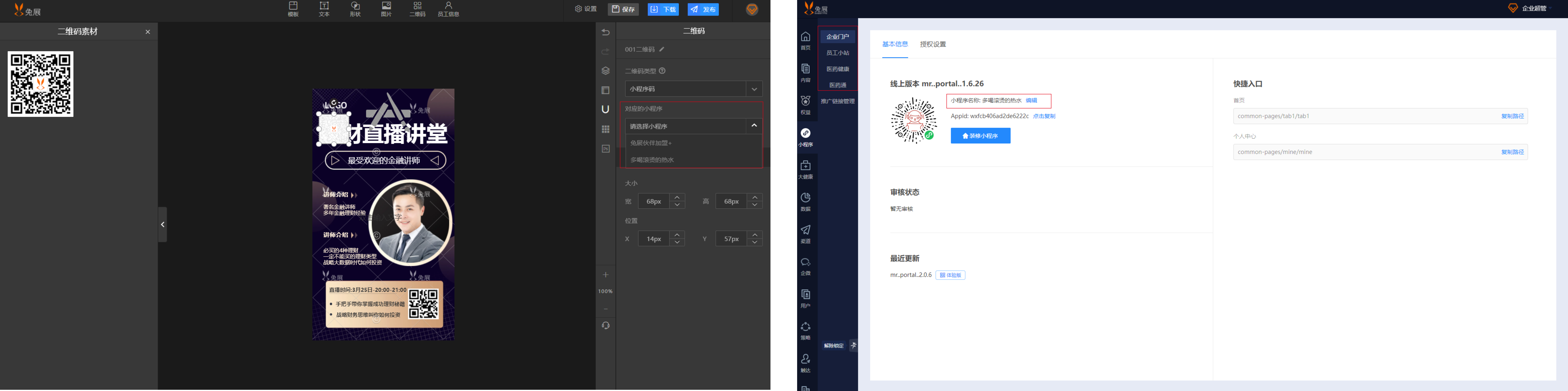Select 推广链接管理 submenu item
Image resolution: width=1568 pixels, height=391 pixels.
pos(837,102)
